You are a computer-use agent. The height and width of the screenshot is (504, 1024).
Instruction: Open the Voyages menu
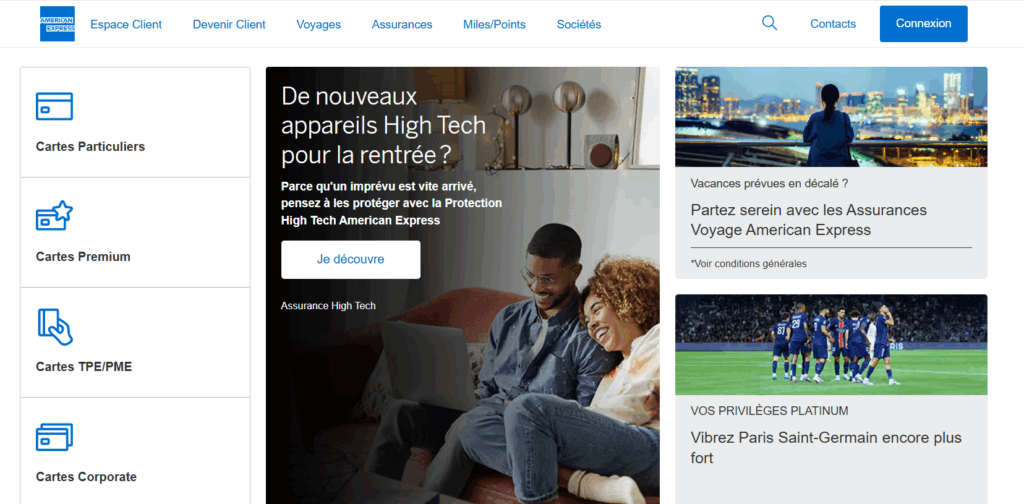319,24
